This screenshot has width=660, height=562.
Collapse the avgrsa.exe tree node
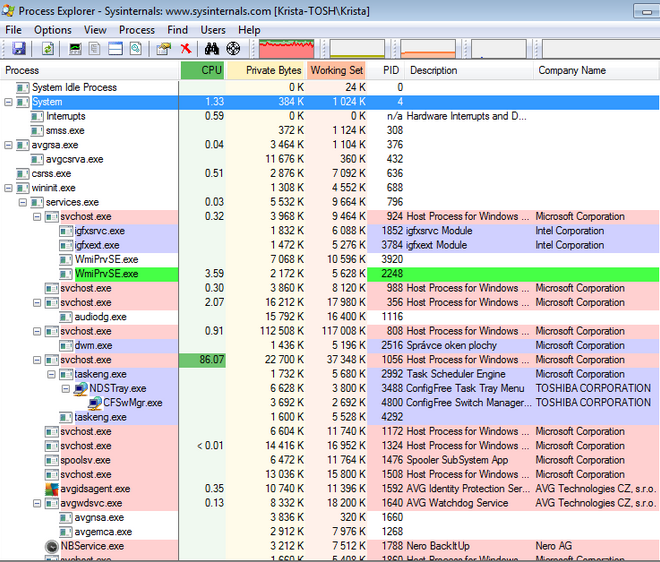(x=9, y=145)
